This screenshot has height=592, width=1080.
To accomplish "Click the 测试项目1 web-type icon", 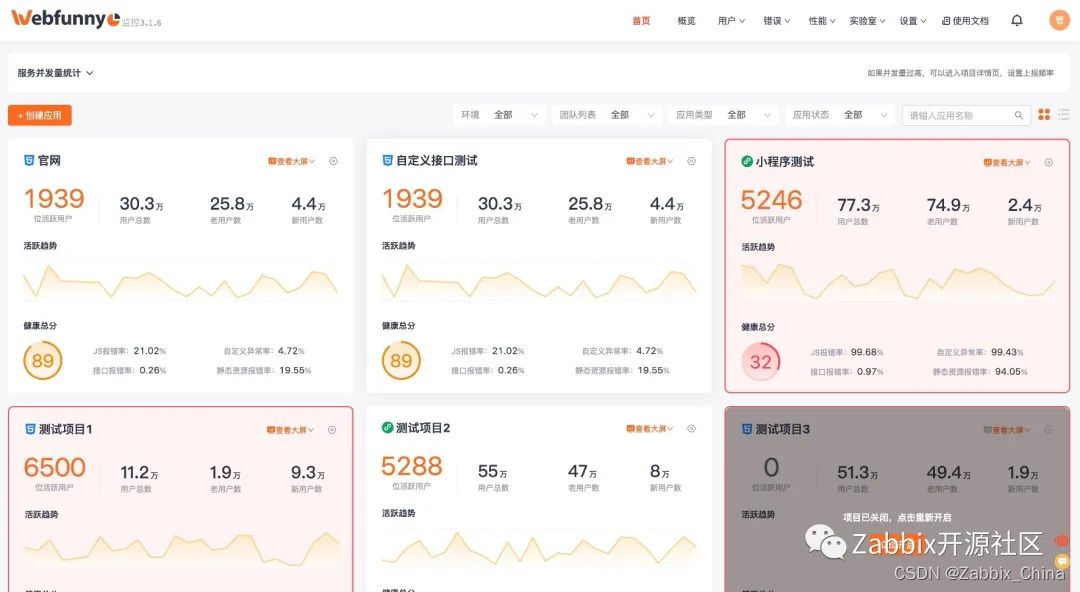I will pos(30,429).
